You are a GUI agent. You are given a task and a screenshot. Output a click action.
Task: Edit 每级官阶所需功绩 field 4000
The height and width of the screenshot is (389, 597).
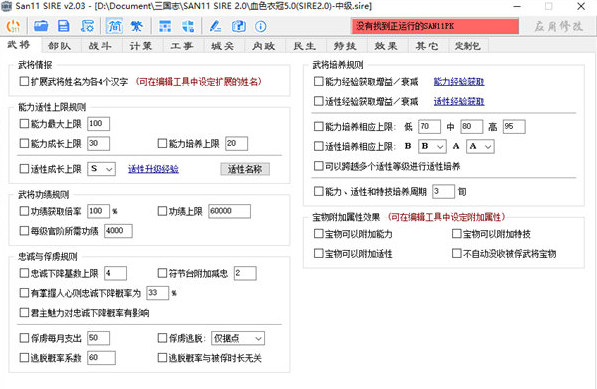118,231
